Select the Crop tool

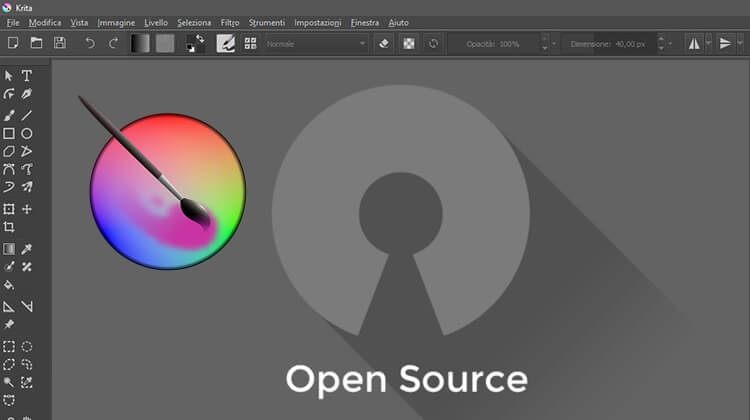point(9,227)
